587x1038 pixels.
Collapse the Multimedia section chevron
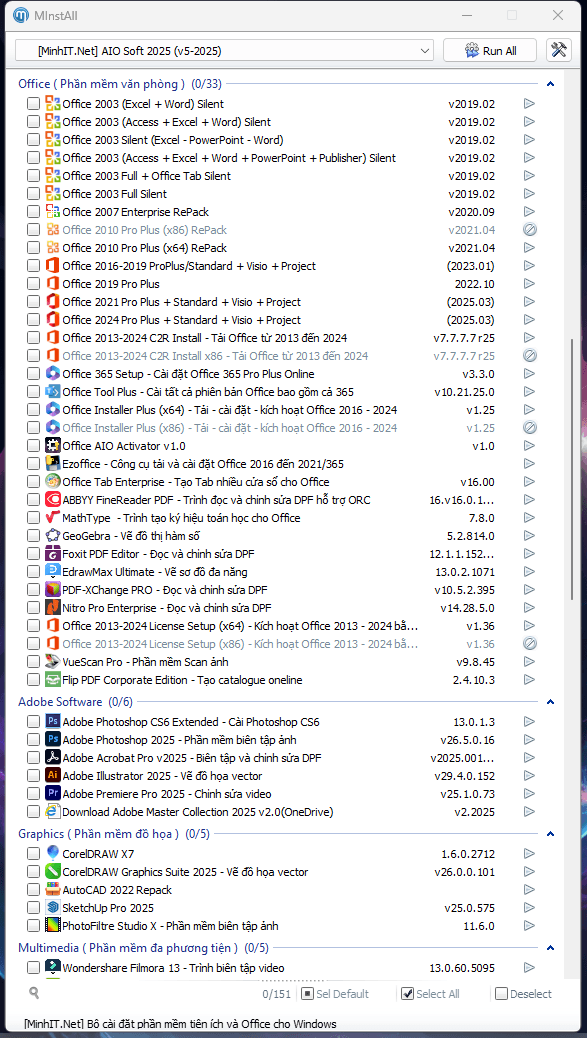coord(550,948)
